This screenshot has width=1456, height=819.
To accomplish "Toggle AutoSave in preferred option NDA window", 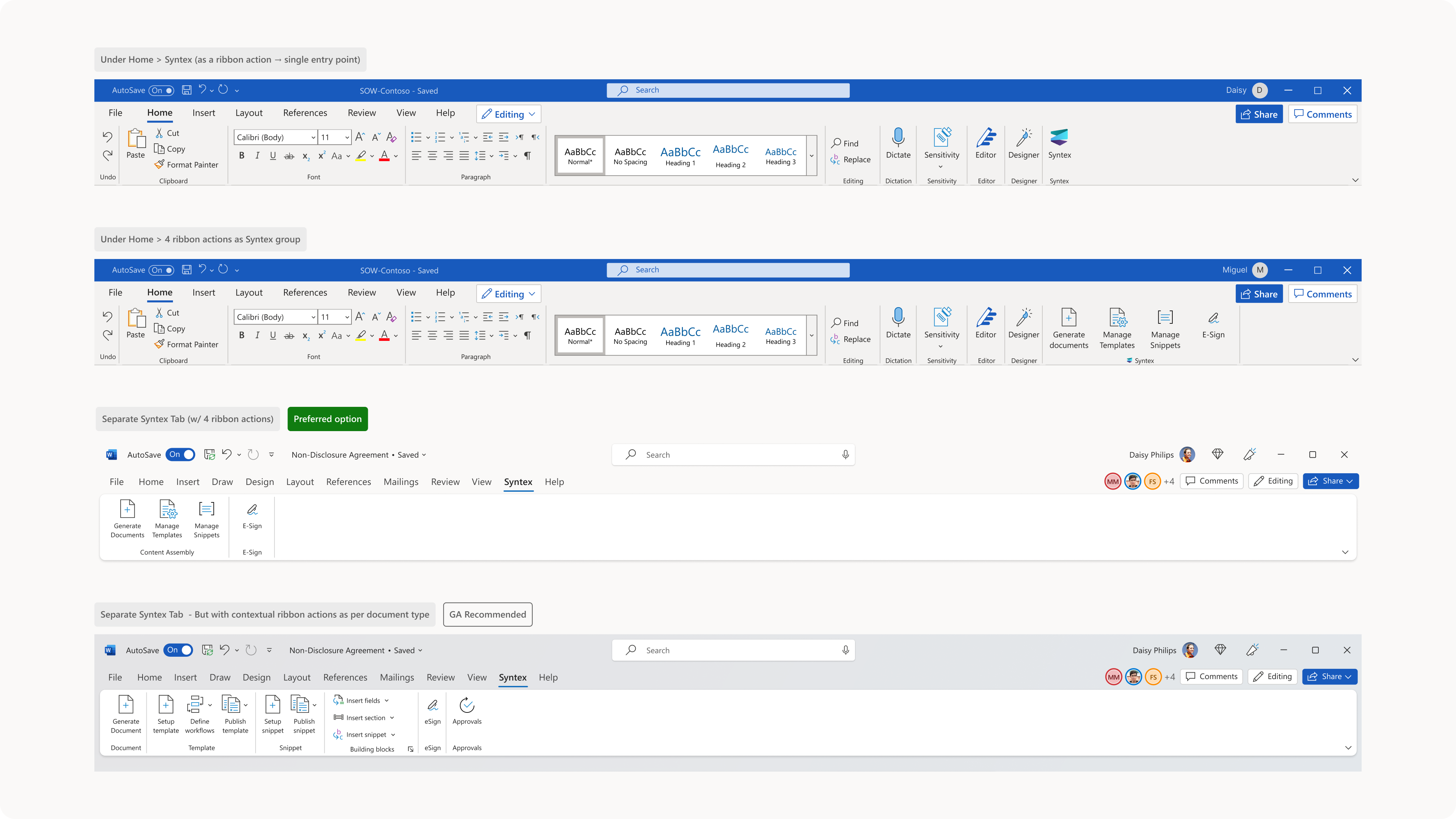I will (x=180, y=455).
